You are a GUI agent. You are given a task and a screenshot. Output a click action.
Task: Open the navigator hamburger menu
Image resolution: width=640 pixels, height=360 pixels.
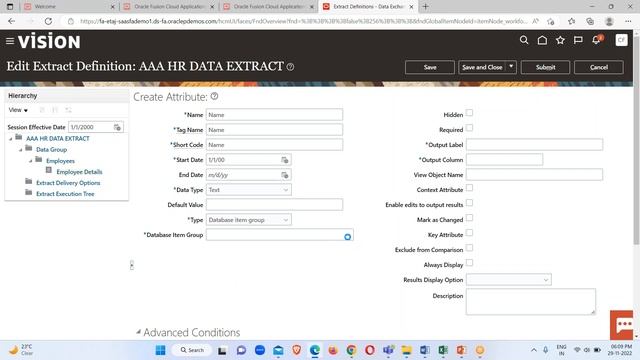(x=10, y=41)
